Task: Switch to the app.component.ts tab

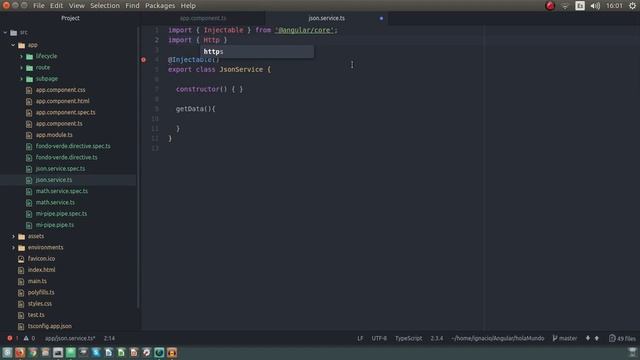Action: point(203,18)
